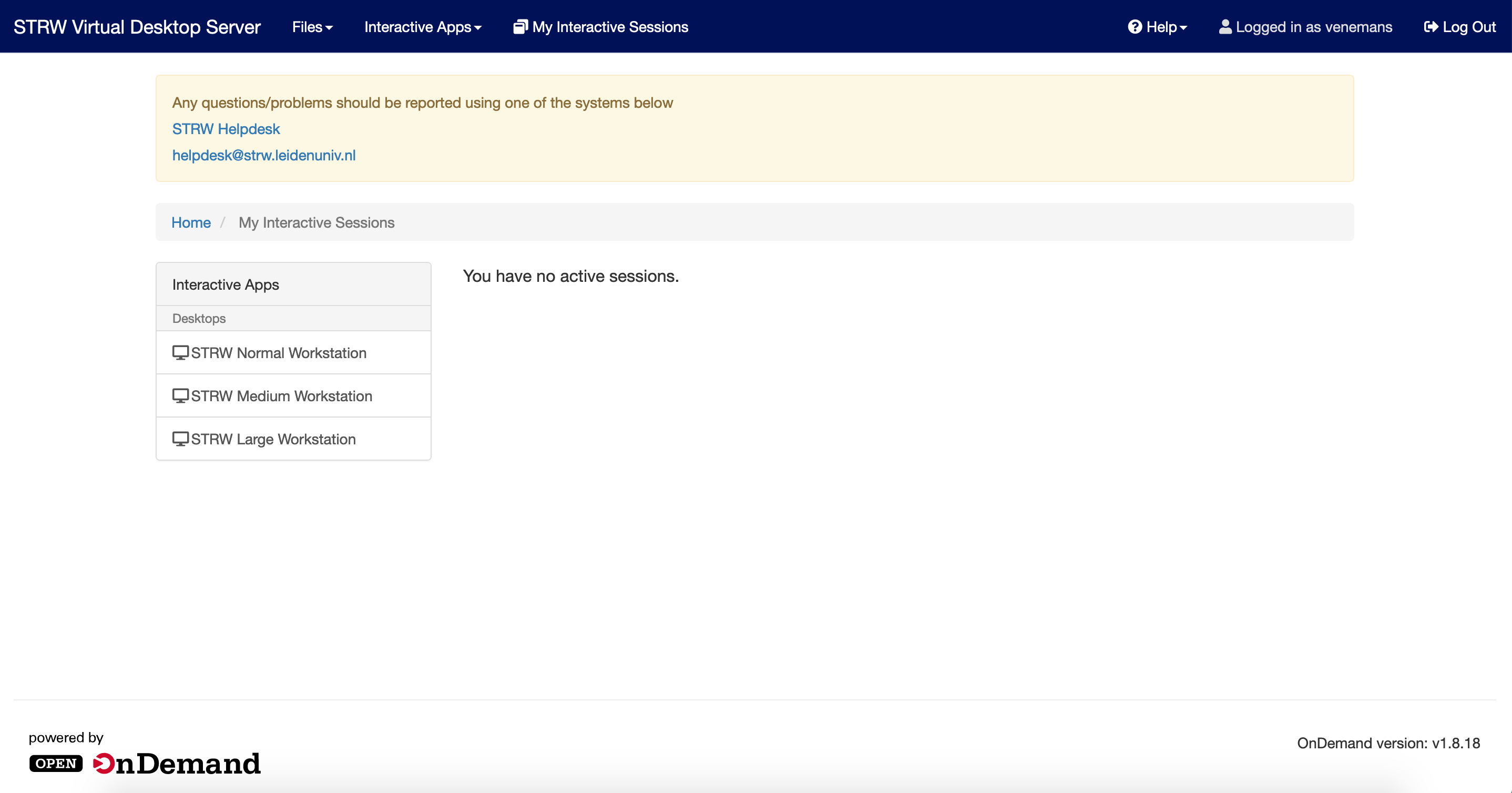
Task: Click the Log Out text link
Action: tap(1468, 27)
